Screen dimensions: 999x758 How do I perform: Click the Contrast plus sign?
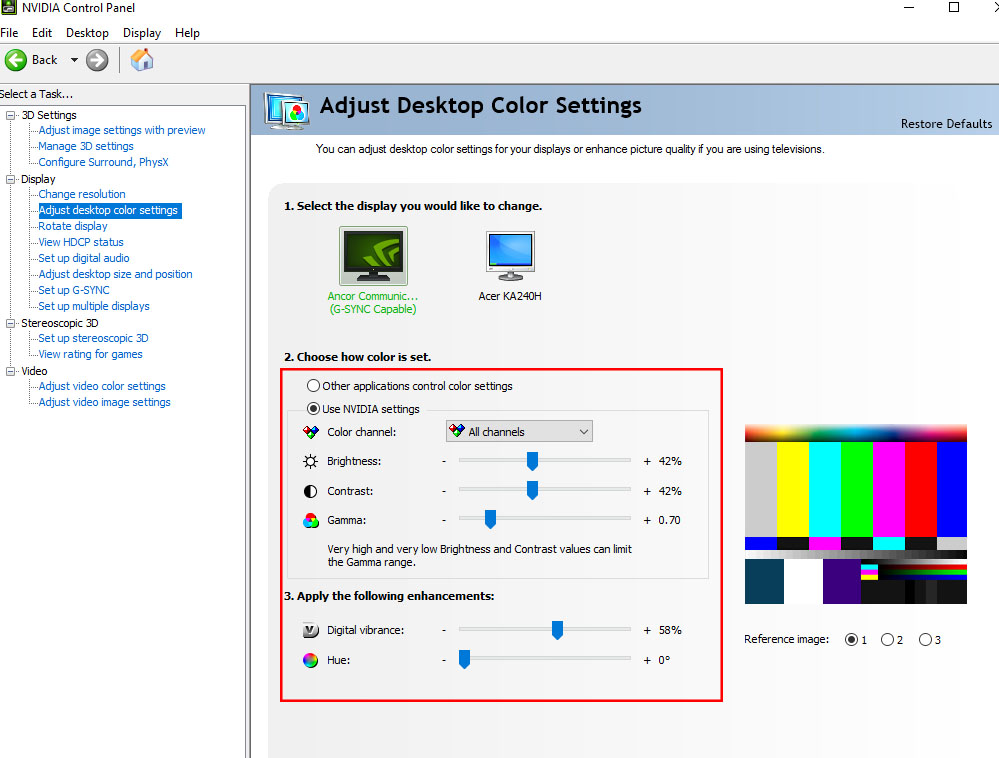pos(647,491)
